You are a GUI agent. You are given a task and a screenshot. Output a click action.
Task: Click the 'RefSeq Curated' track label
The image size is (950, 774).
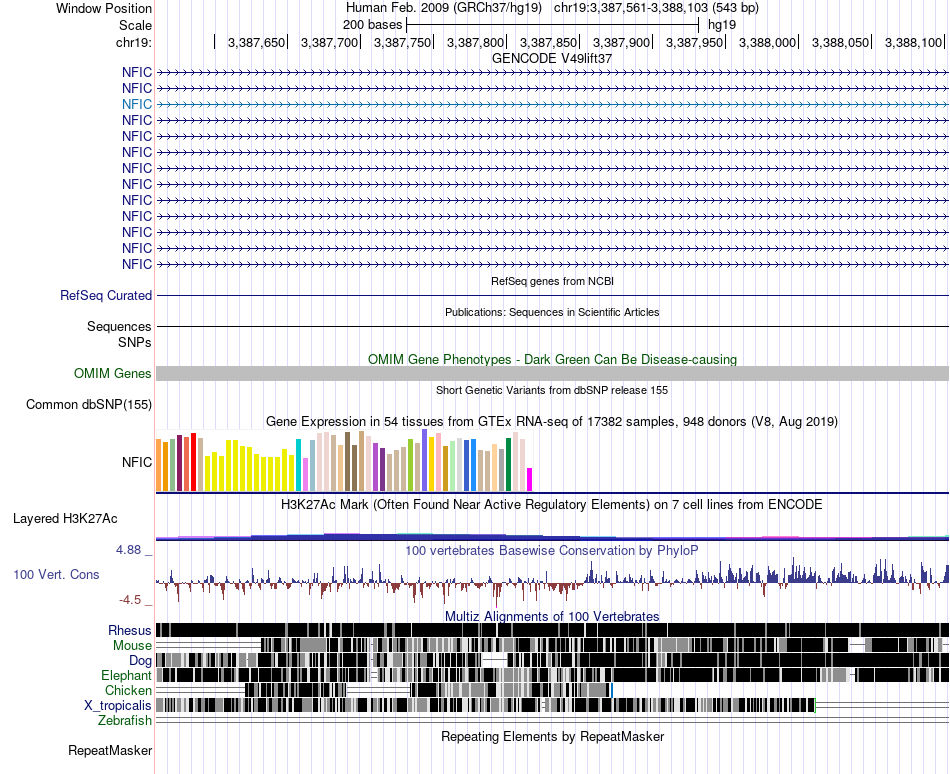[x=106, y=296]
